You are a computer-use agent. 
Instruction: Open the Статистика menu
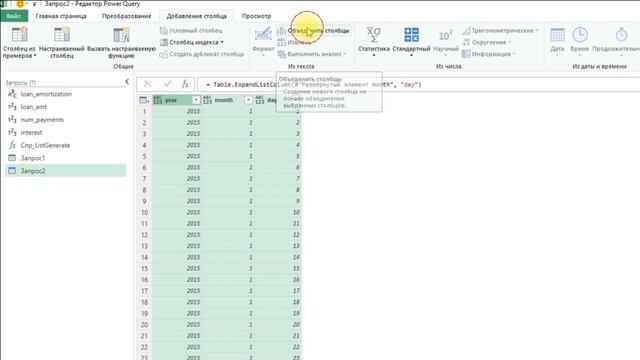click(373, 41)
